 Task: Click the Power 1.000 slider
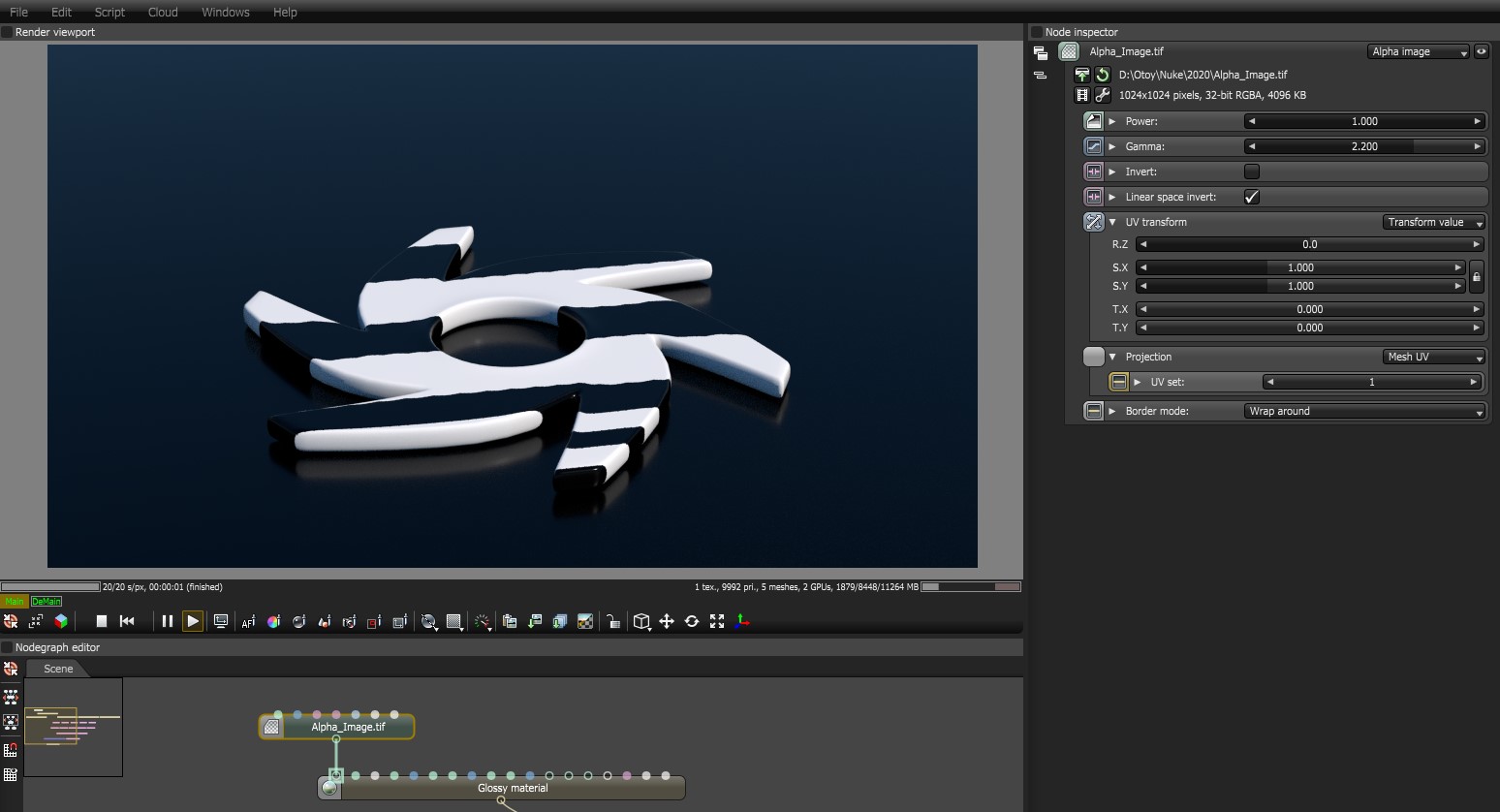1364,121
